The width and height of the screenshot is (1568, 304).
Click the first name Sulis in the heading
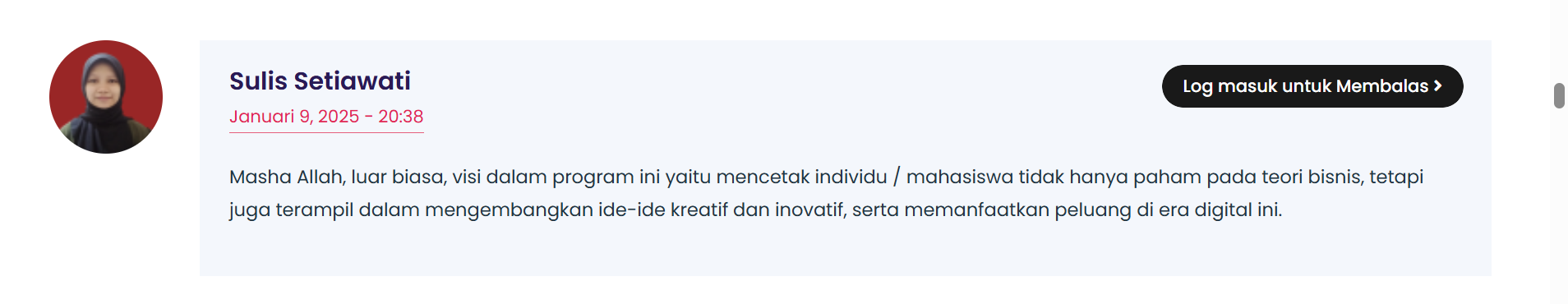pos(258,81)
